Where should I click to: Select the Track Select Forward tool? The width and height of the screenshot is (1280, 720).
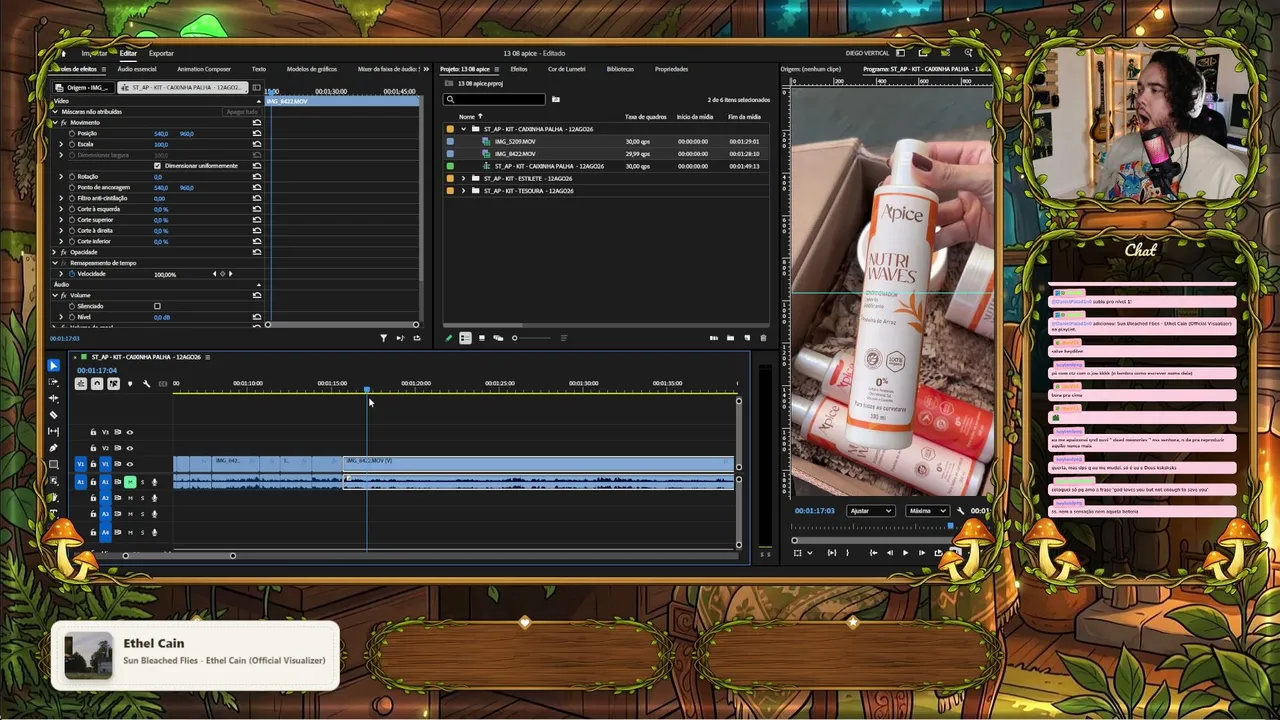(x=54, y=382)
